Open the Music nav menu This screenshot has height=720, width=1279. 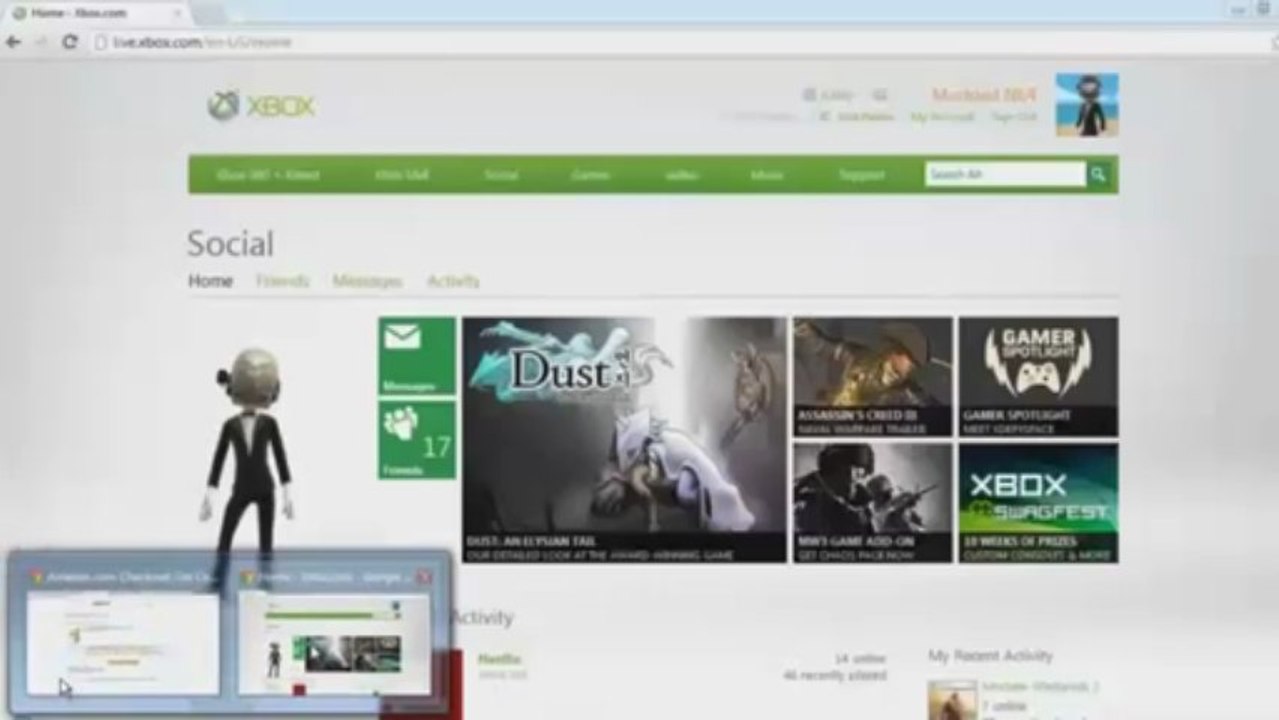[x=766, y=175]
